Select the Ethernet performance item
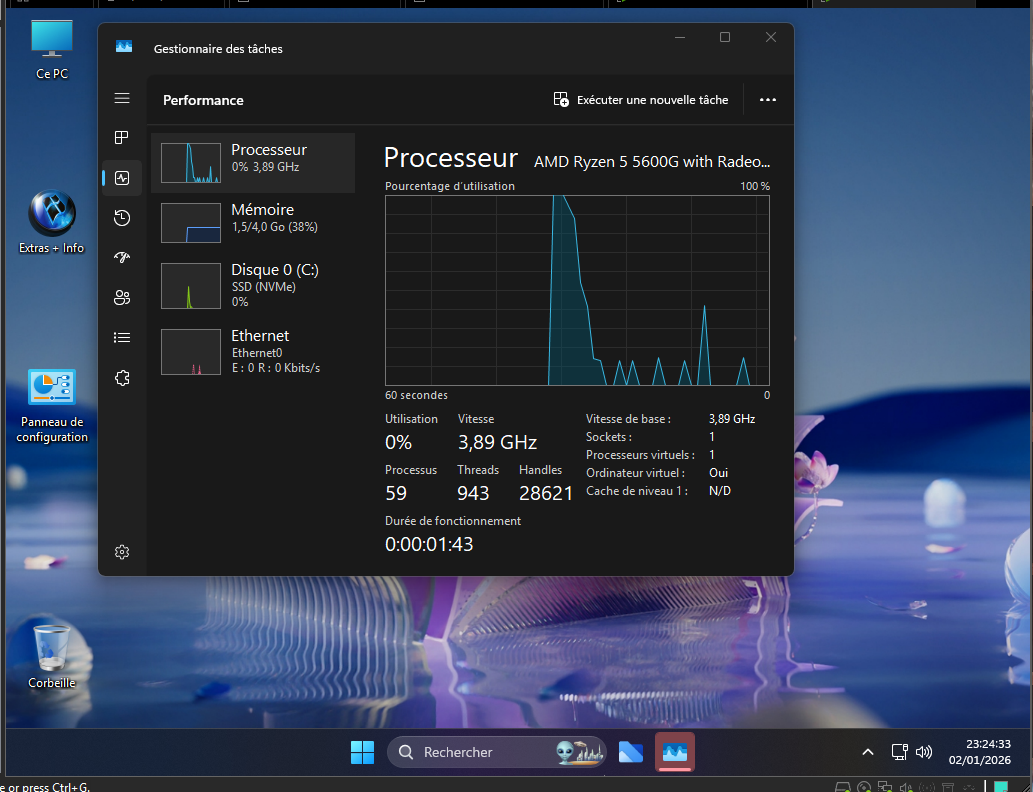The height and width of the screenshot is (792, 1033). (x=253, y=351)
